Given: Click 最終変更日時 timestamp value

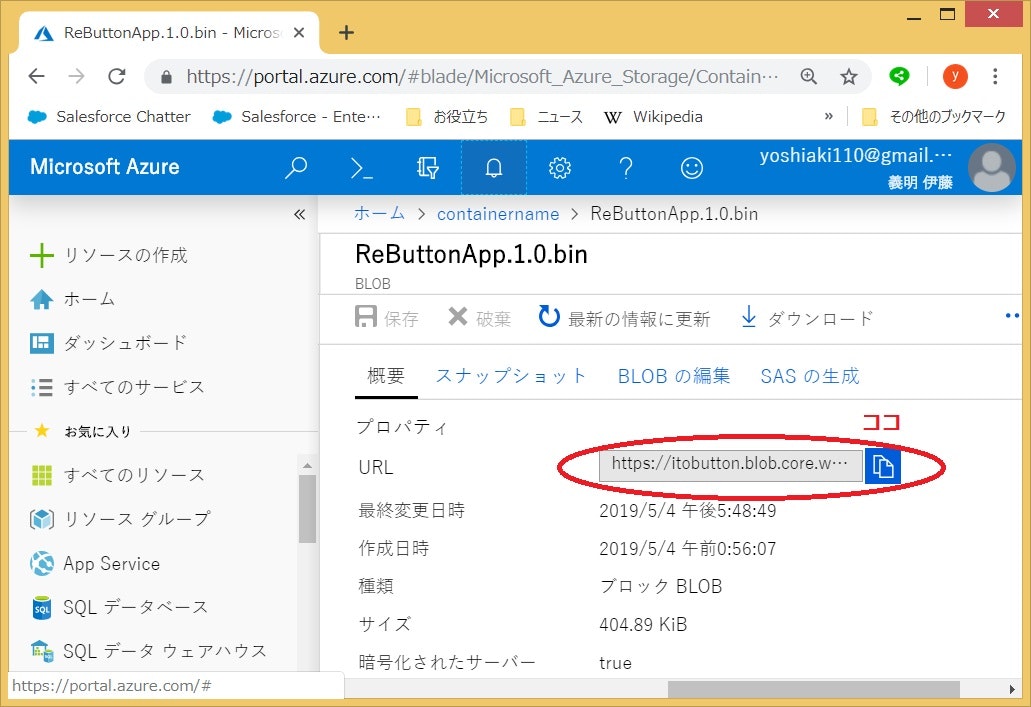Looking at the screenshot, I should 688,511.
